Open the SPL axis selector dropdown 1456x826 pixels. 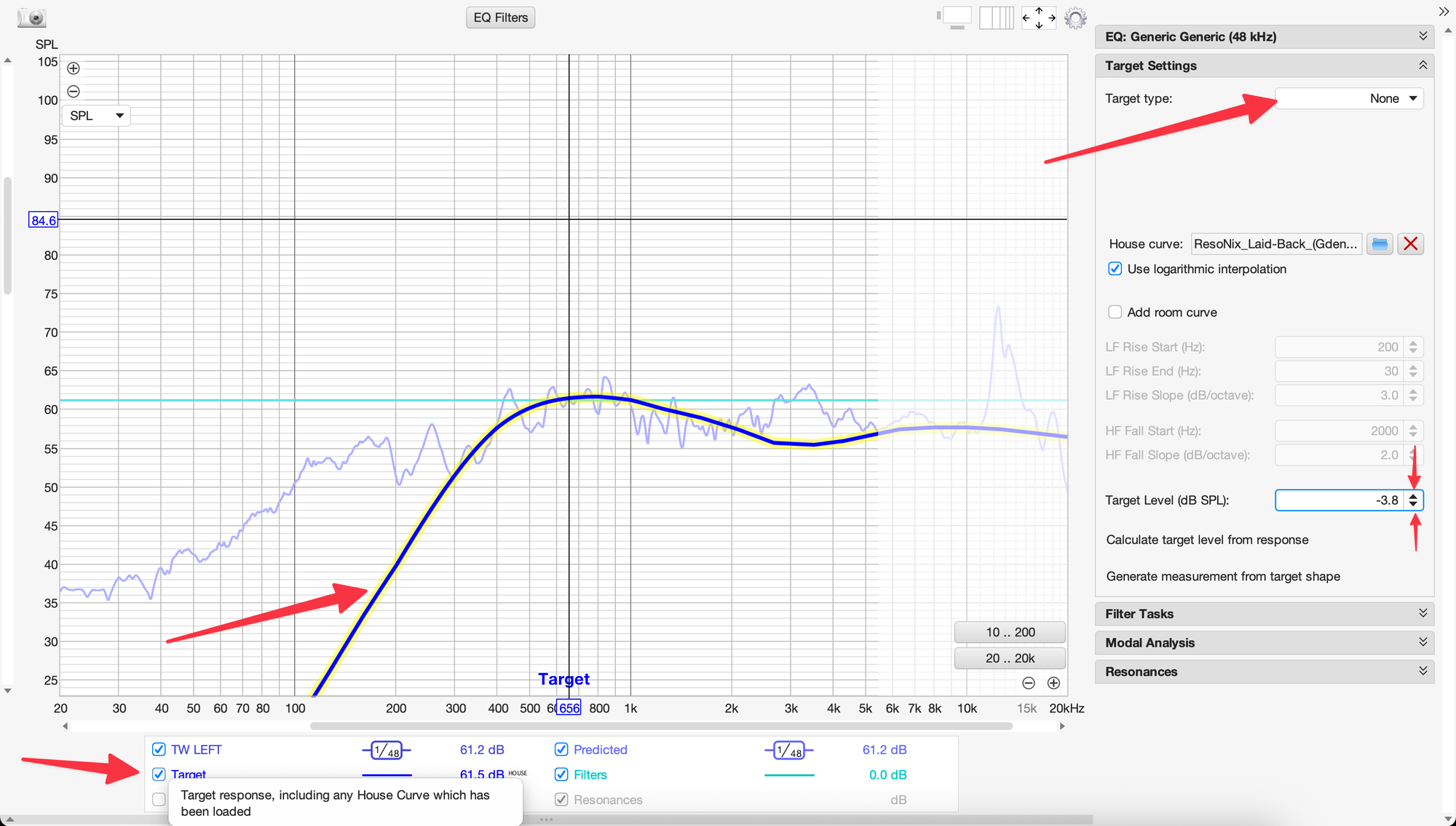click(x=96, y=116)
